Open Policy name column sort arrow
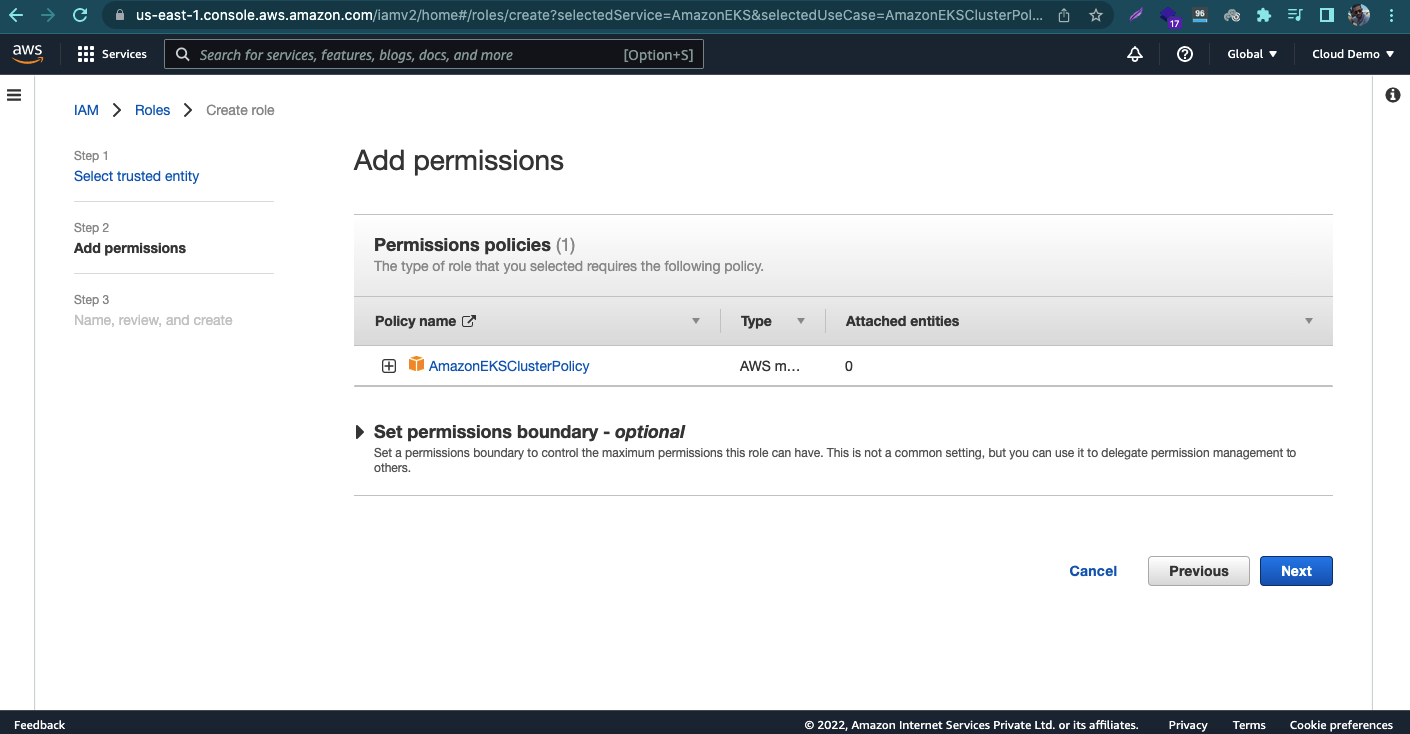The height and width of the screenshot is (734, 1410). (696, 321)
